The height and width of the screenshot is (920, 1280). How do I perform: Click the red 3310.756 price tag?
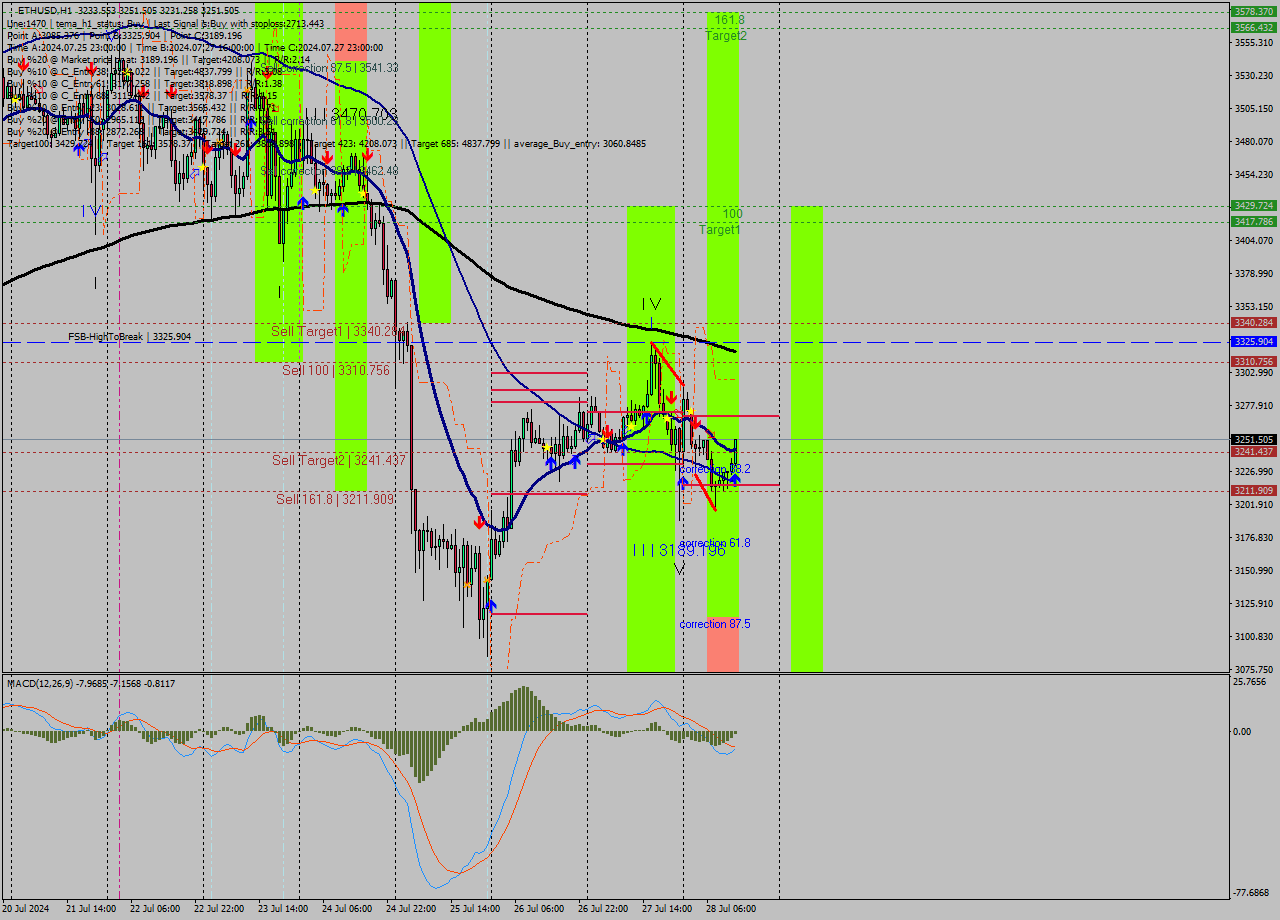click(x=1253, y=361)
